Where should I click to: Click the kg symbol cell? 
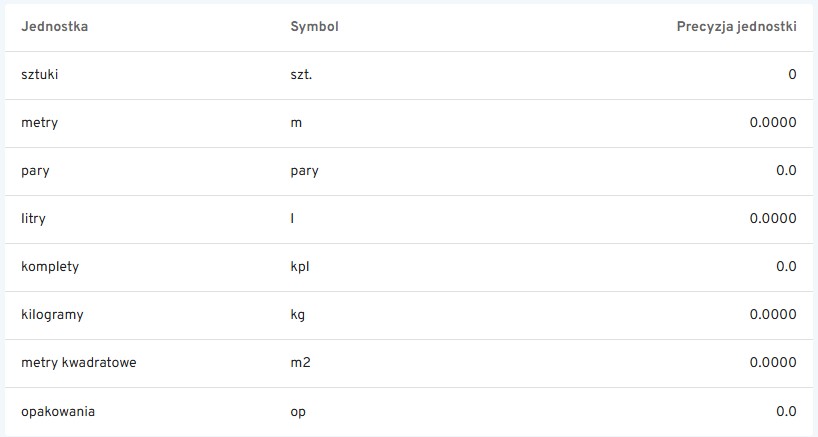pos(297,315)
